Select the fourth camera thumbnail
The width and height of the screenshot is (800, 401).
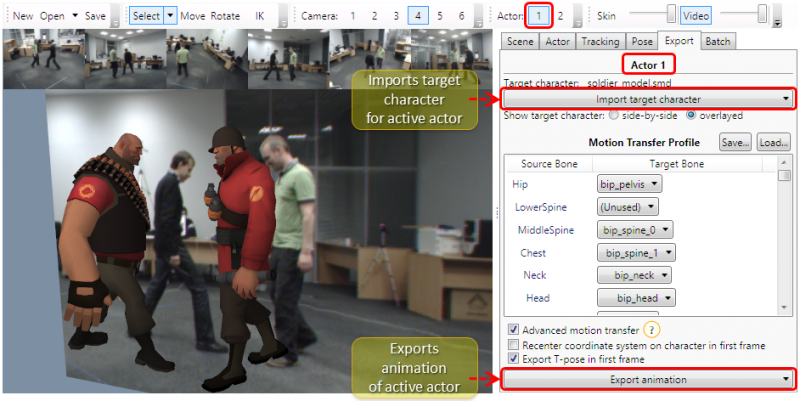click(x=289, y=59)
